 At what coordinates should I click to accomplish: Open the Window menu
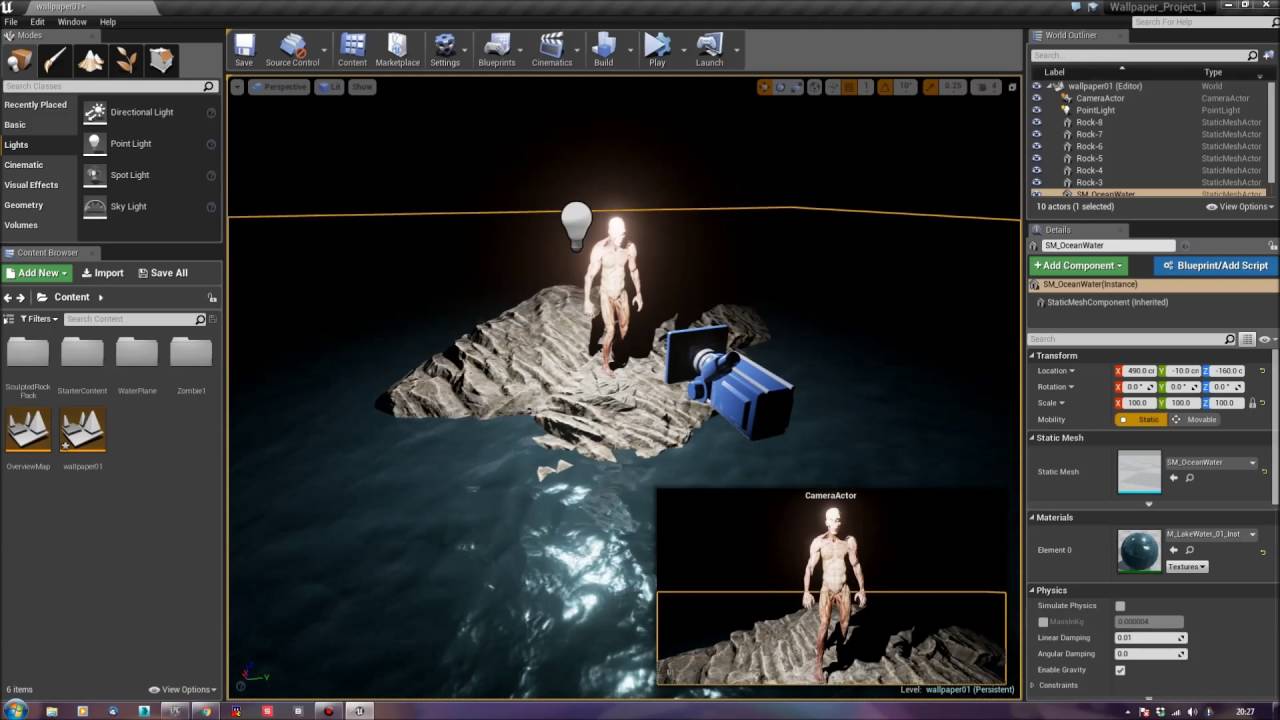point(72,21)
